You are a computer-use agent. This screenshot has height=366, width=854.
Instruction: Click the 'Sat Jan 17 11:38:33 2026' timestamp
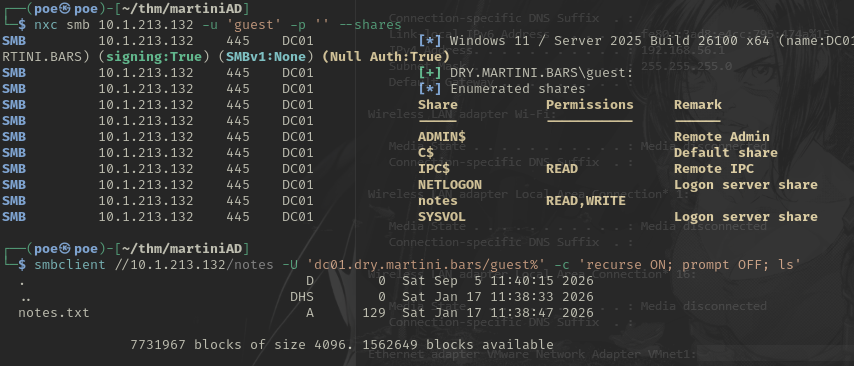click(x=498, y=297)
